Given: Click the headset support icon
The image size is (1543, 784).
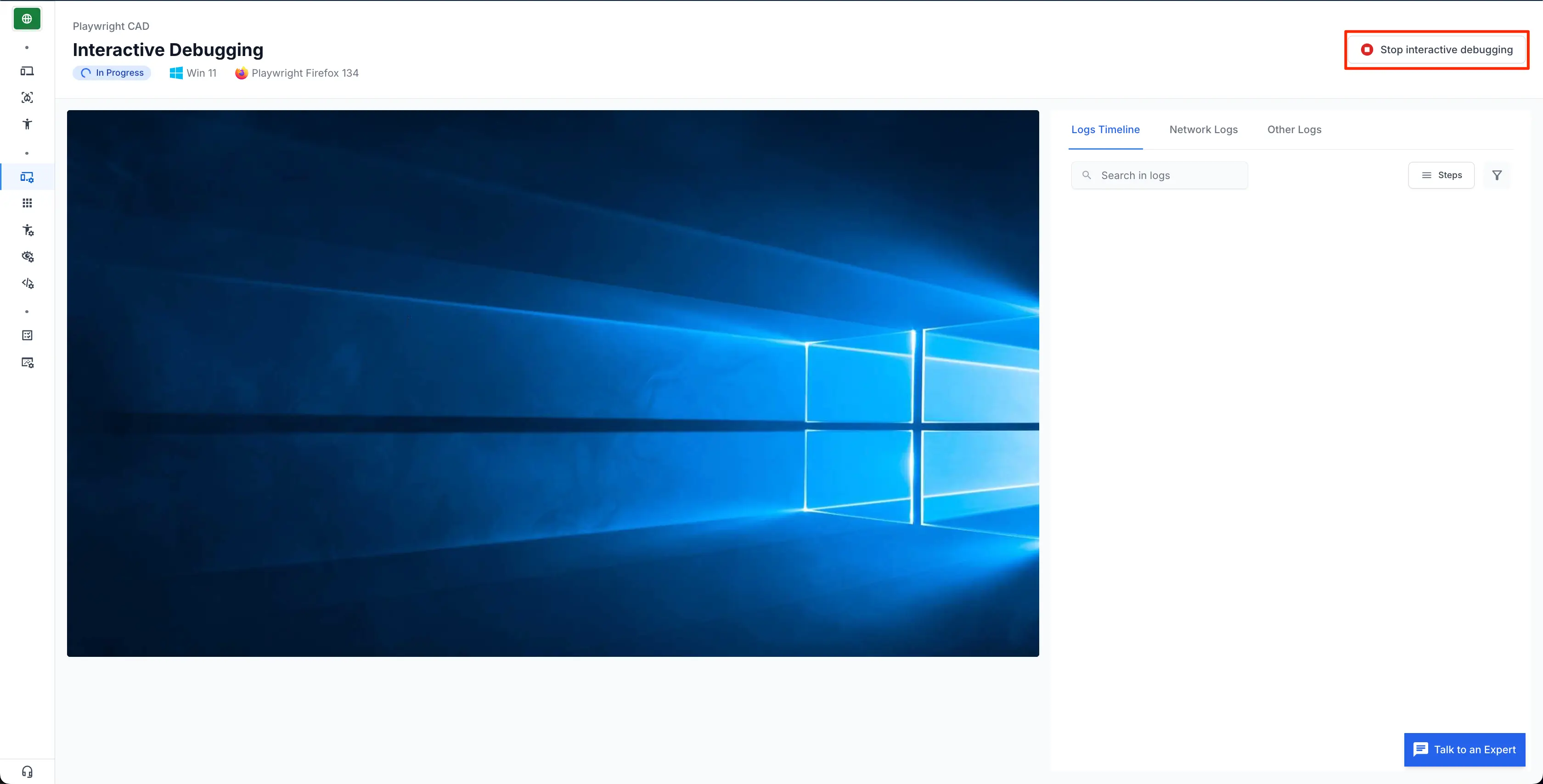Looking at the screenshot, I should (x=27, y=772).
